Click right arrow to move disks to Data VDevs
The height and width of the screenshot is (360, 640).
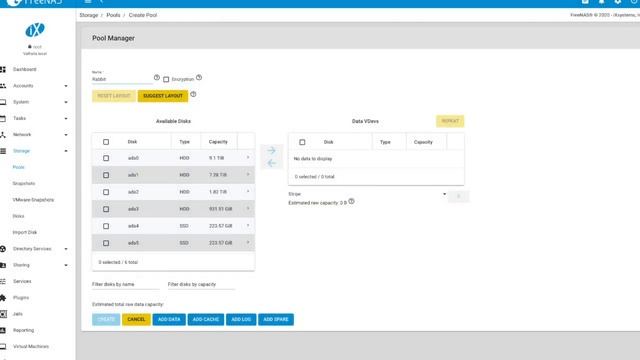tap(271, 151)
